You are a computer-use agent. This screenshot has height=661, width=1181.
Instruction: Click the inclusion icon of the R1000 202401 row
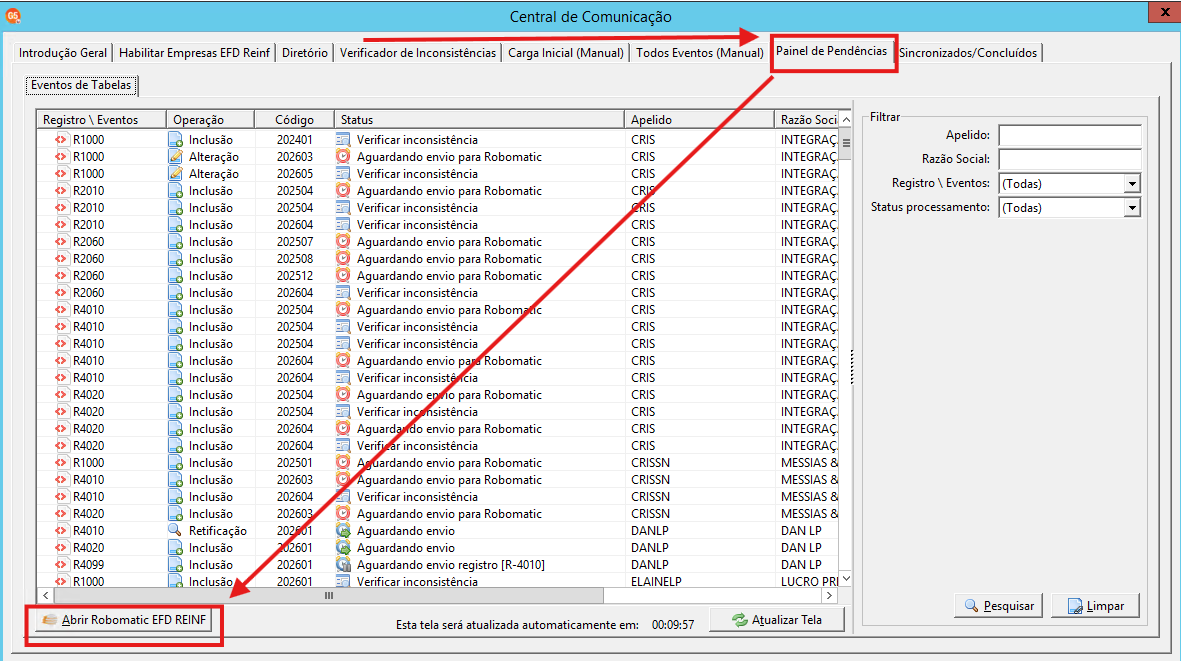[175, 140]
